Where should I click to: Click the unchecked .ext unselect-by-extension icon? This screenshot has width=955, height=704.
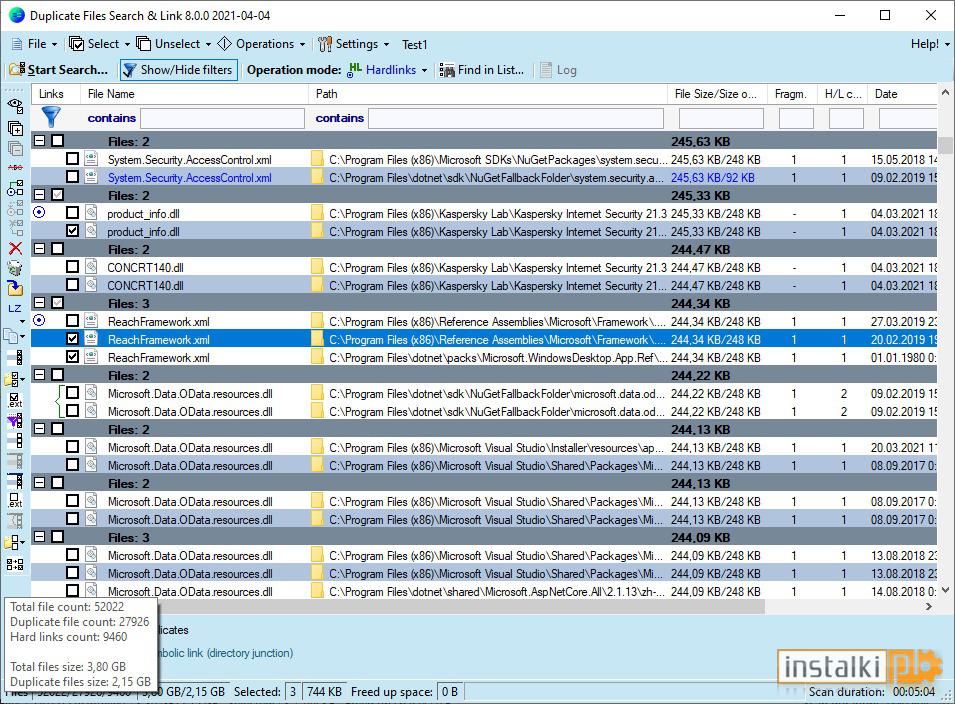(15, 500)
